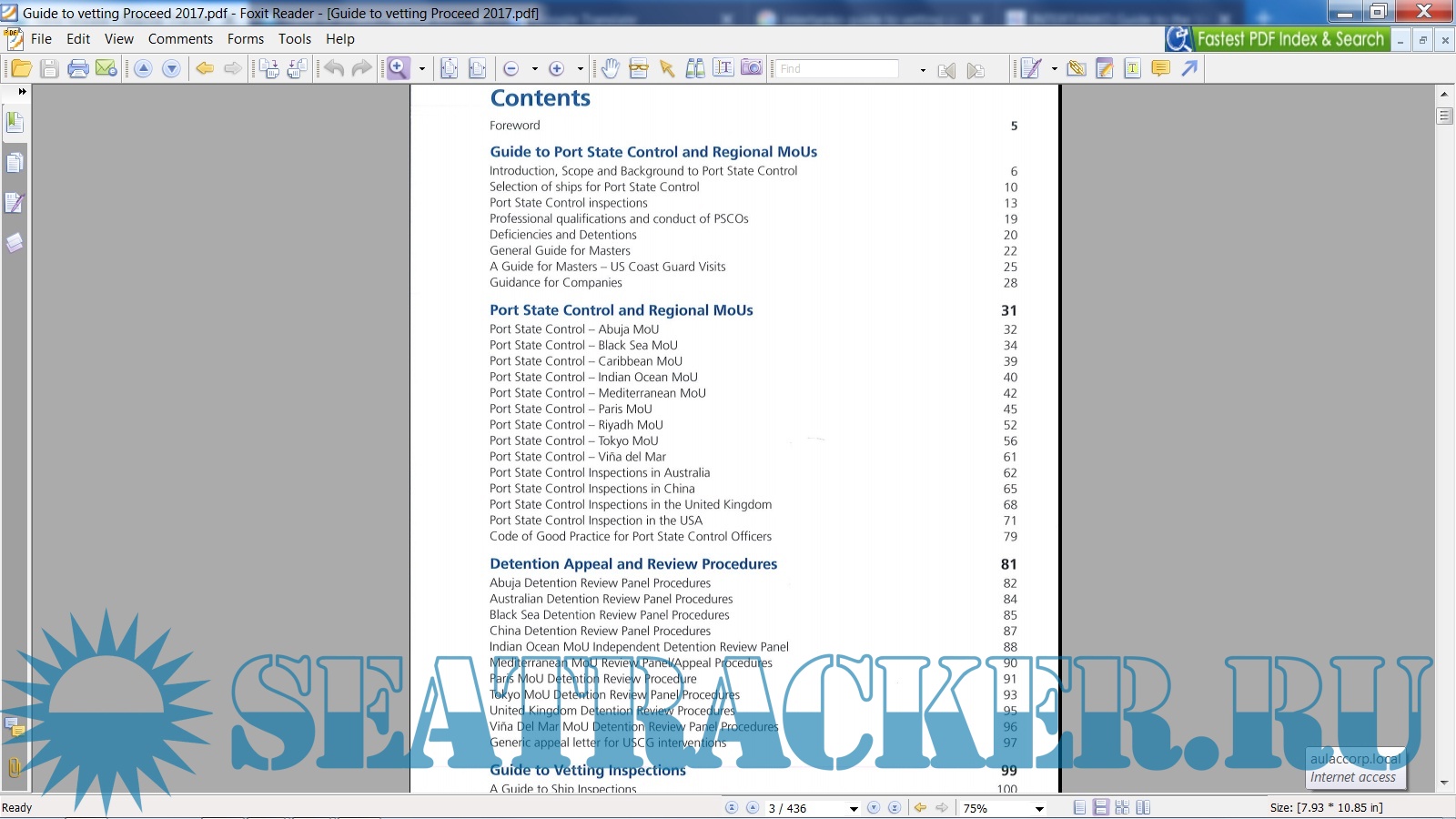Screen dimensions: 1456x819
Task: Click the email envelope icon
Action: pyautogui.click(x=106, y=68)
